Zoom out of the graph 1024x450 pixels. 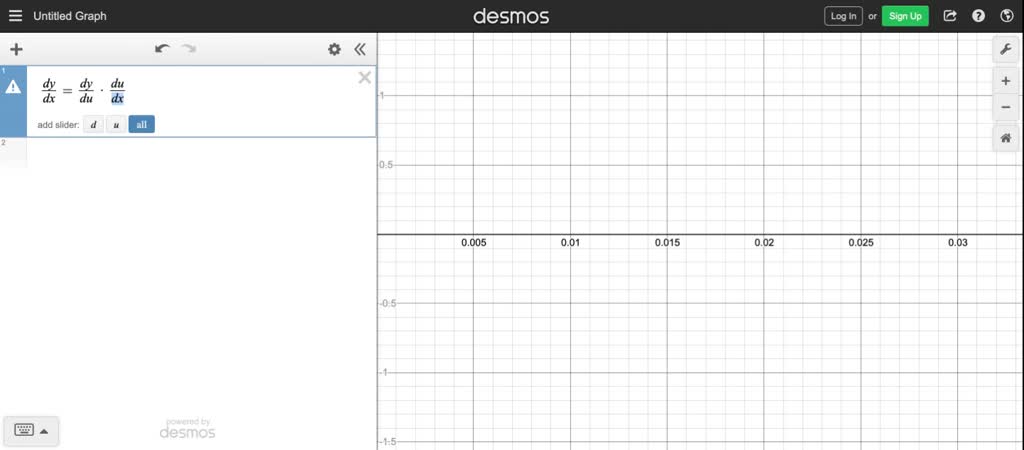coord(1005,107)
